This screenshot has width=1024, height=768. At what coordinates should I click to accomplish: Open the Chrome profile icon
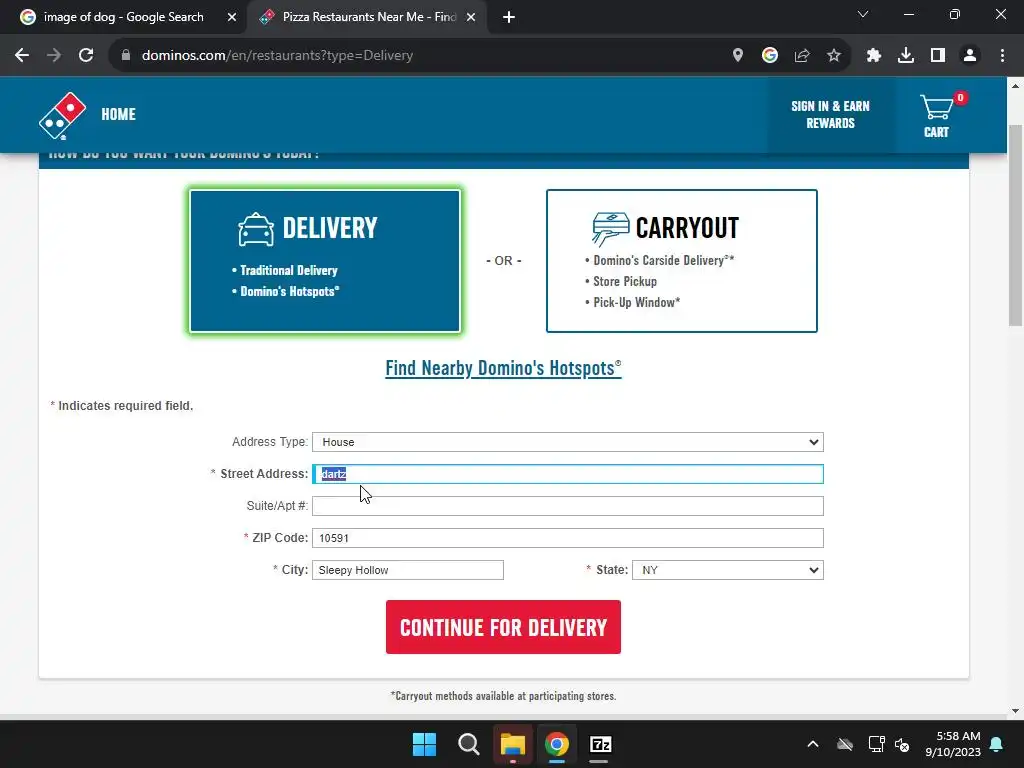(x=970, y=56)
